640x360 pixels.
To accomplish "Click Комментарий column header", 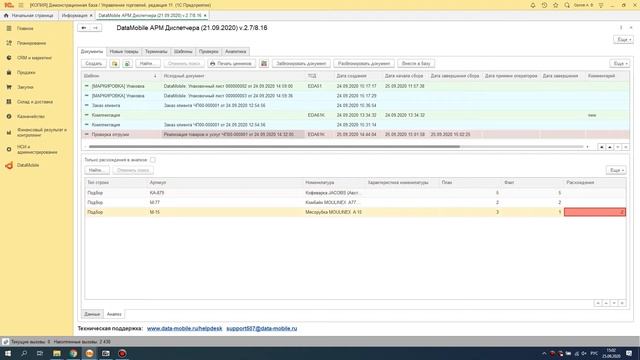I will pyautogui.click(x=607, y=76).
